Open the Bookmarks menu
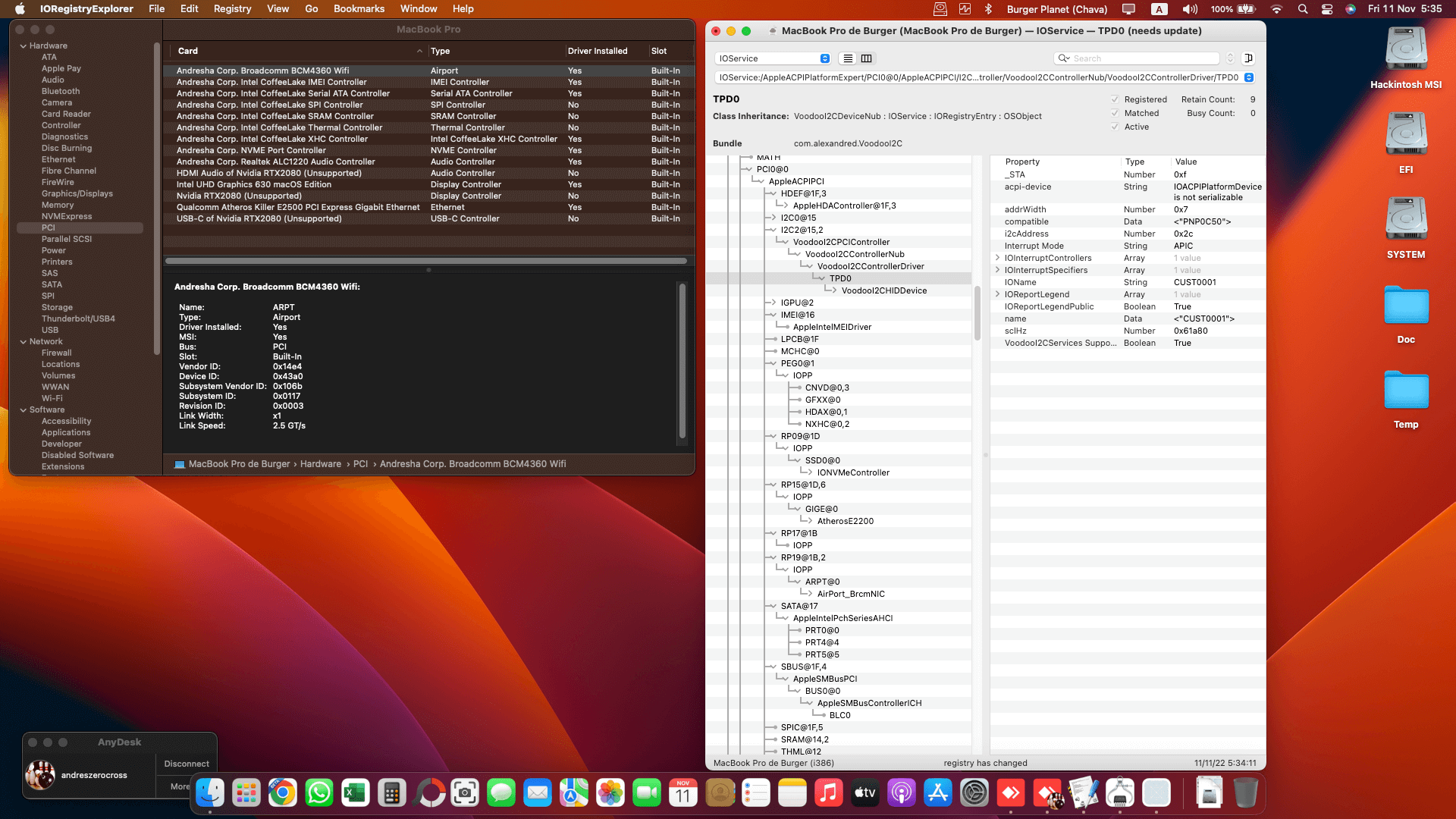The width and height of the screenshot is (1456, 819). [359, 9]
